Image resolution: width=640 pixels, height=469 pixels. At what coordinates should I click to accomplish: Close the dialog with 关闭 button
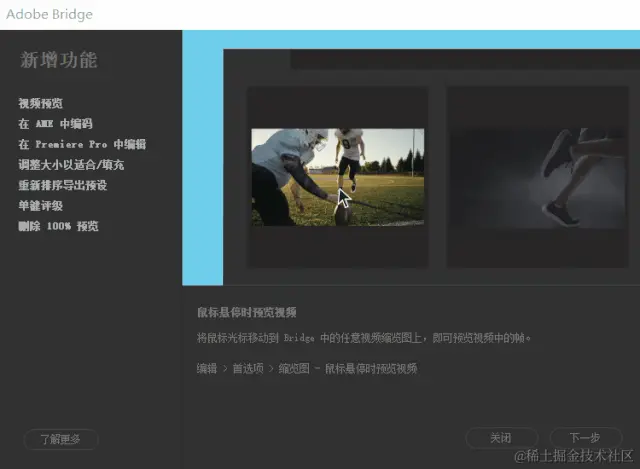pos(501,438)
